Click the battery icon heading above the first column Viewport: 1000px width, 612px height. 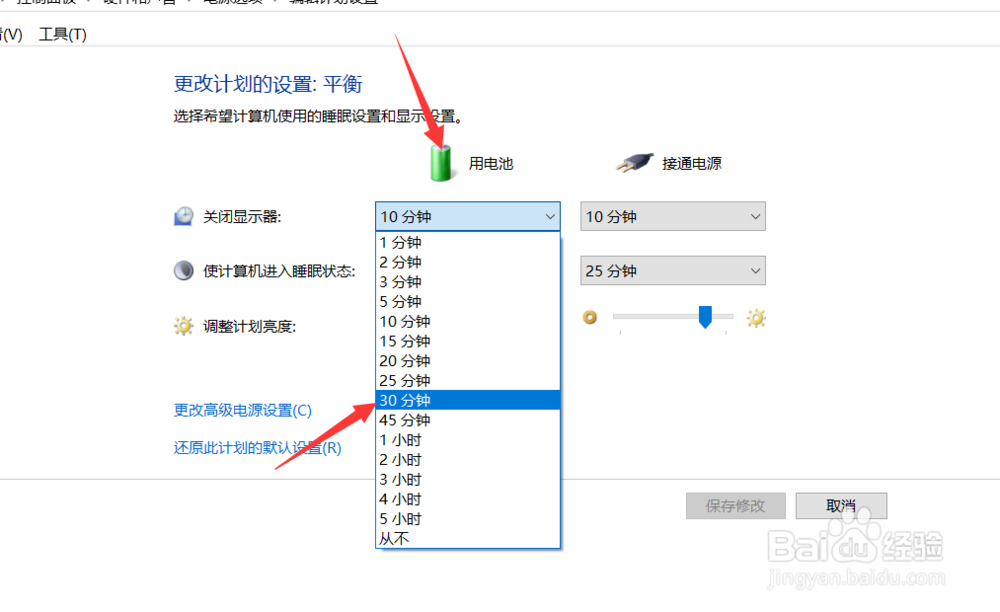(440, 163)
